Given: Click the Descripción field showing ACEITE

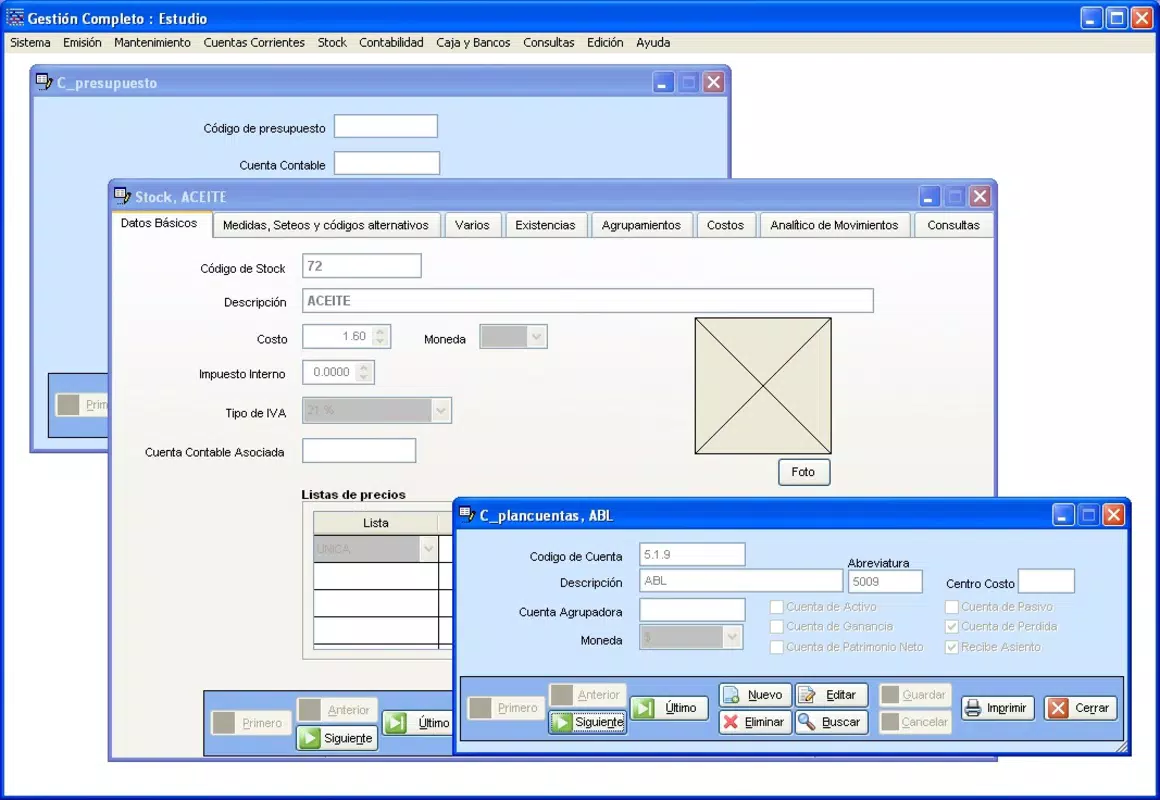Looking at the screenshot, I should [x=587, y=300].
